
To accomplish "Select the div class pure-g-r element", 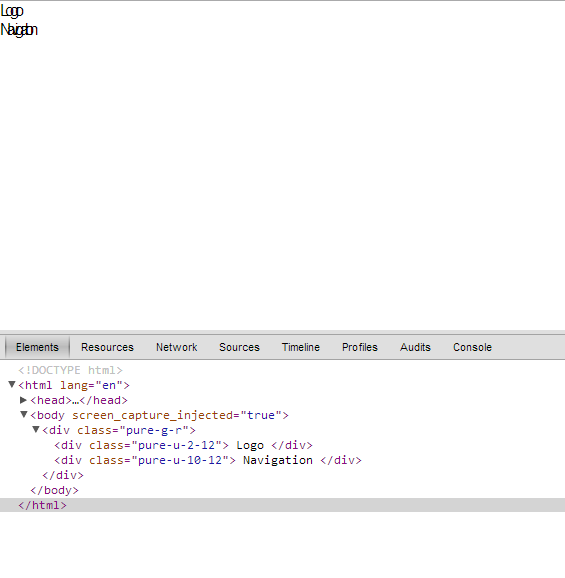I will click(x=119, y=430).
